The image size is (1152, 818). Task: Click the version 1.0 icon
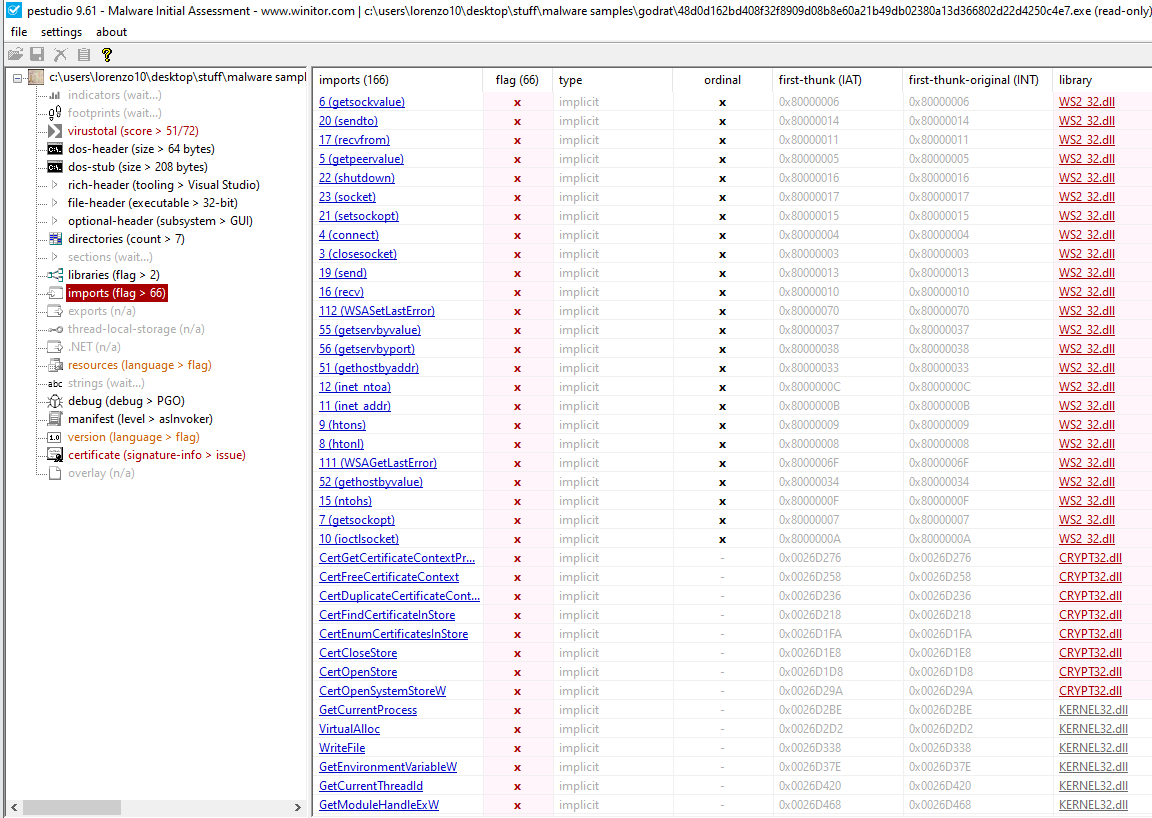[55, 437]
